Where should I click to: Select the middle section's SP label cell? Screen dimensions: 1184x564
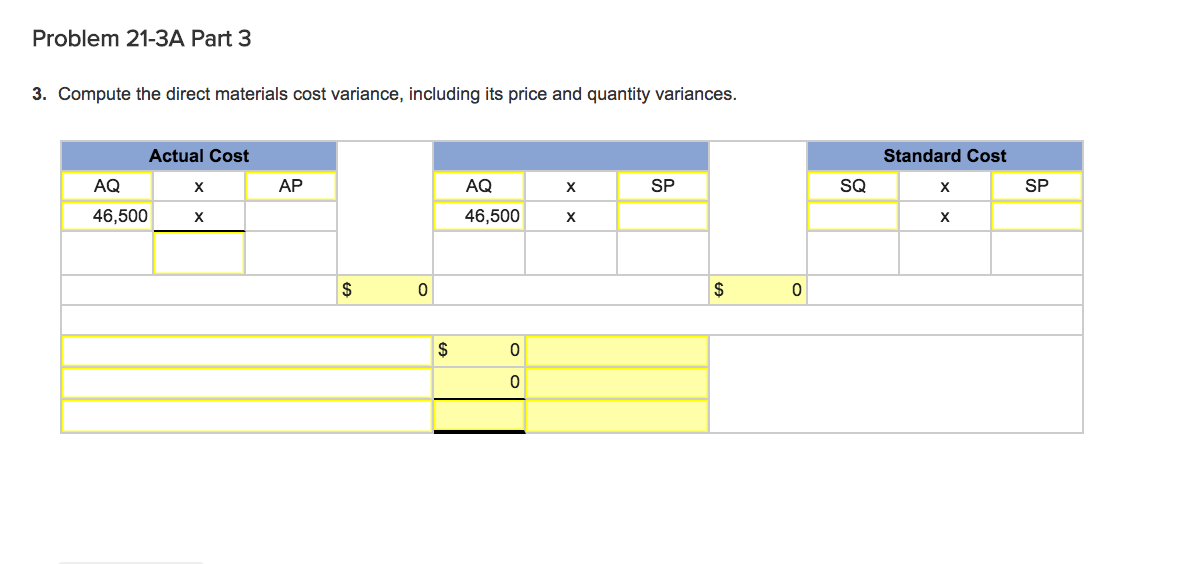click(x=662, y=186)
